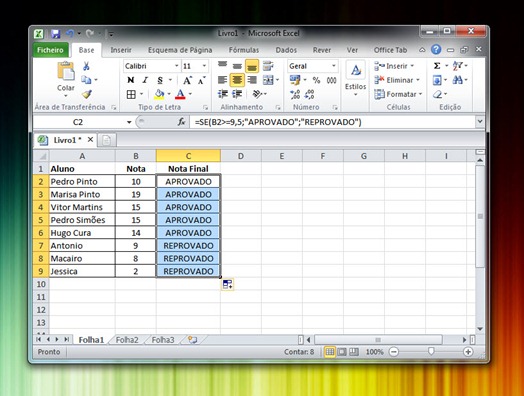524x396 pixels.
Task: Align text right in cell
Action: click(252, 80)
